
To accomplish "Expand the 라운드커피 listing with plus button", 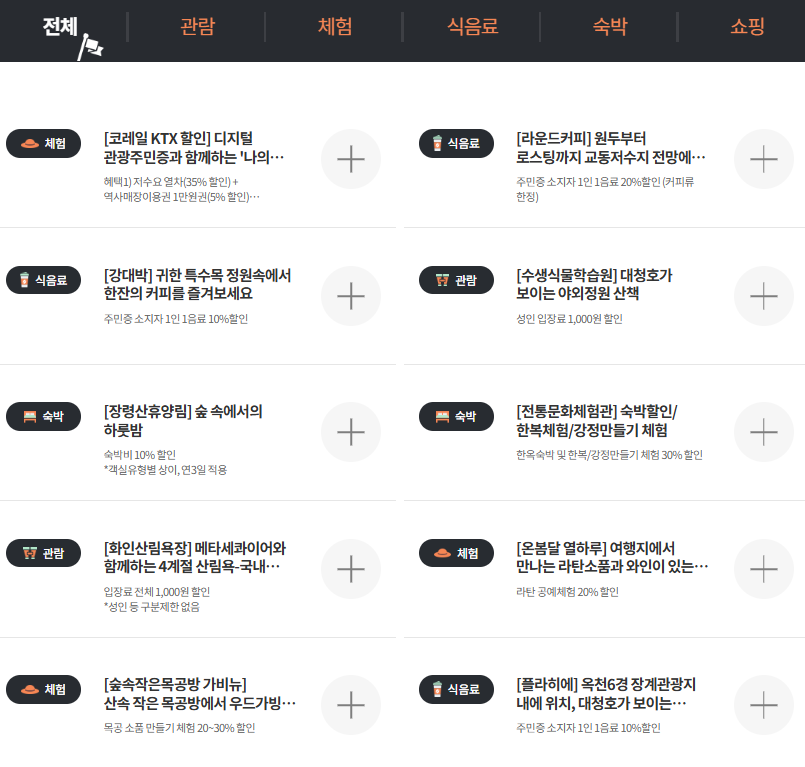I will click(763, 159).
